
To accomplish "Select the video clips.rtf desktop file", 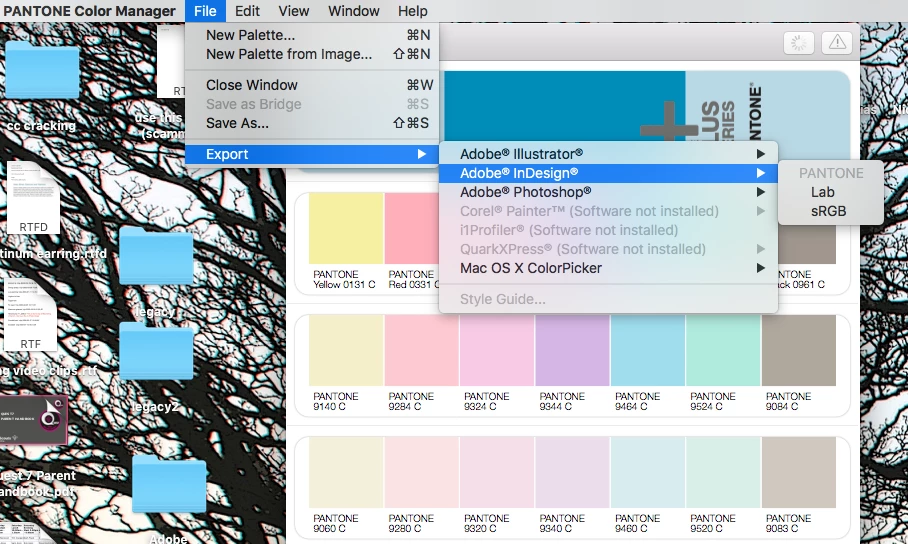I will [30, 315].
